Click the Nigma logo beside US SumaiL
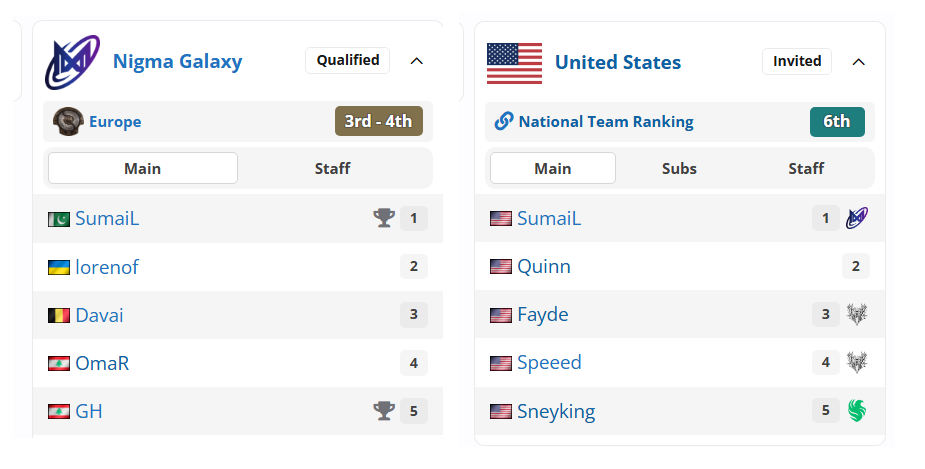The image size is (925, 469). [x=857, y=218]
